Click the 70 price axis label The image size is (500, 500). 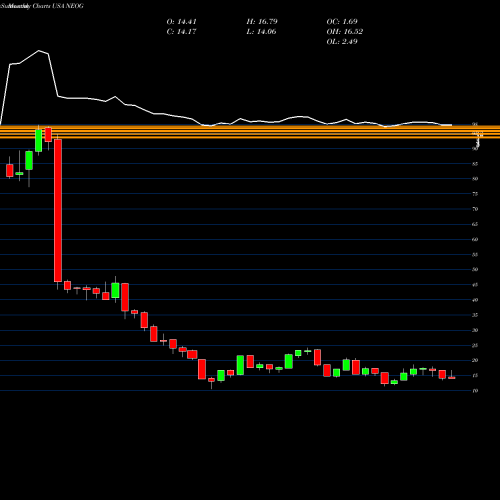pyautogui.click(x=475, y=209)
